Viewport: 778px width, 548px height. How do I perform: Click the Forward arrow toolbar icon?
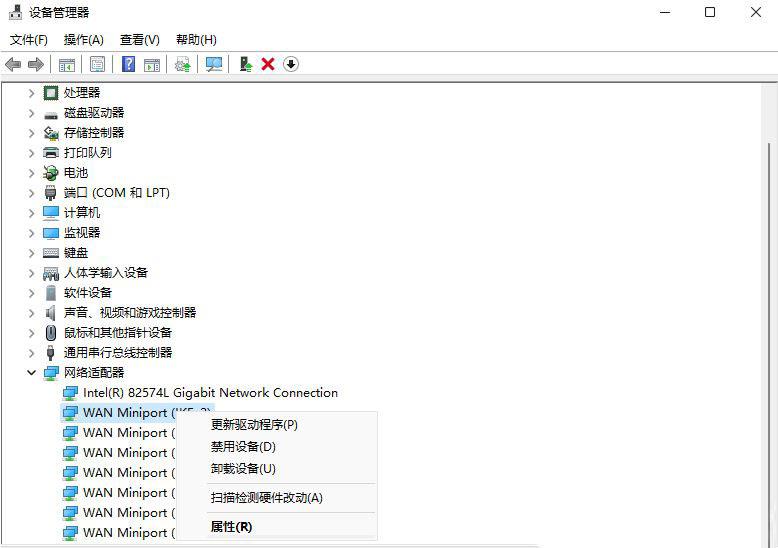point(36,64)
